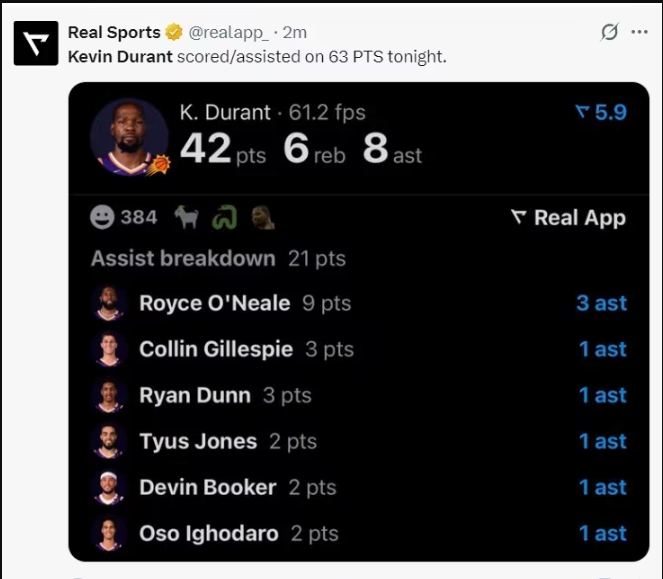Click the smiley reaction icon showing 384

[x=101, y=217]
